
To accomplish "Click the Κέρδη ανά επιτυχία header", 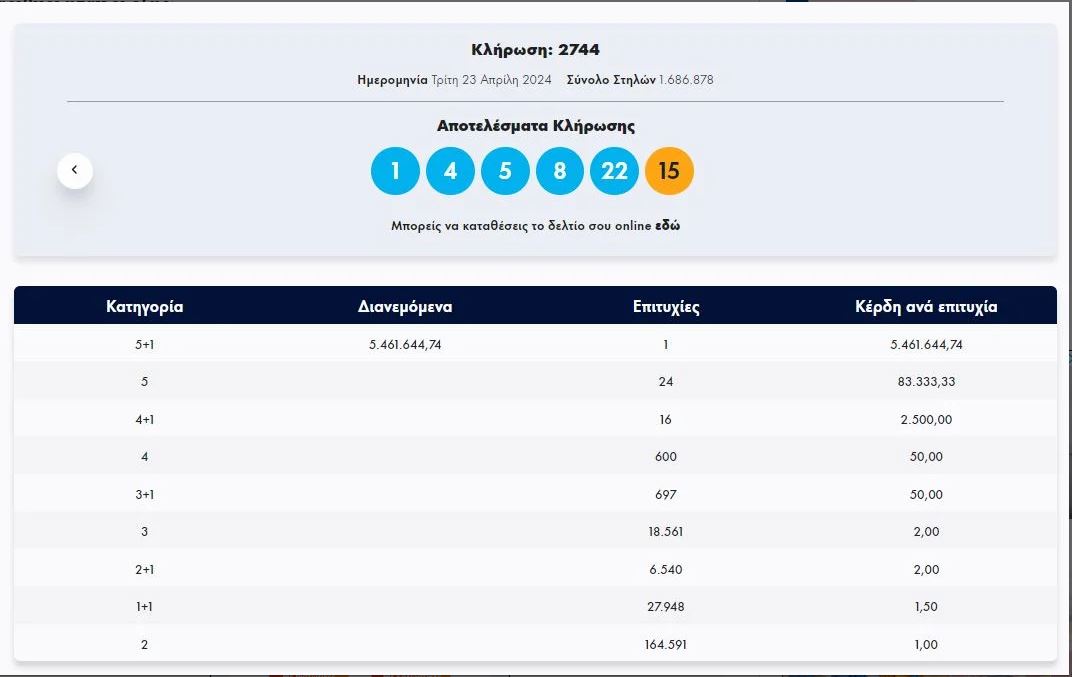I will pyautogui.click(x=926, y=307).
